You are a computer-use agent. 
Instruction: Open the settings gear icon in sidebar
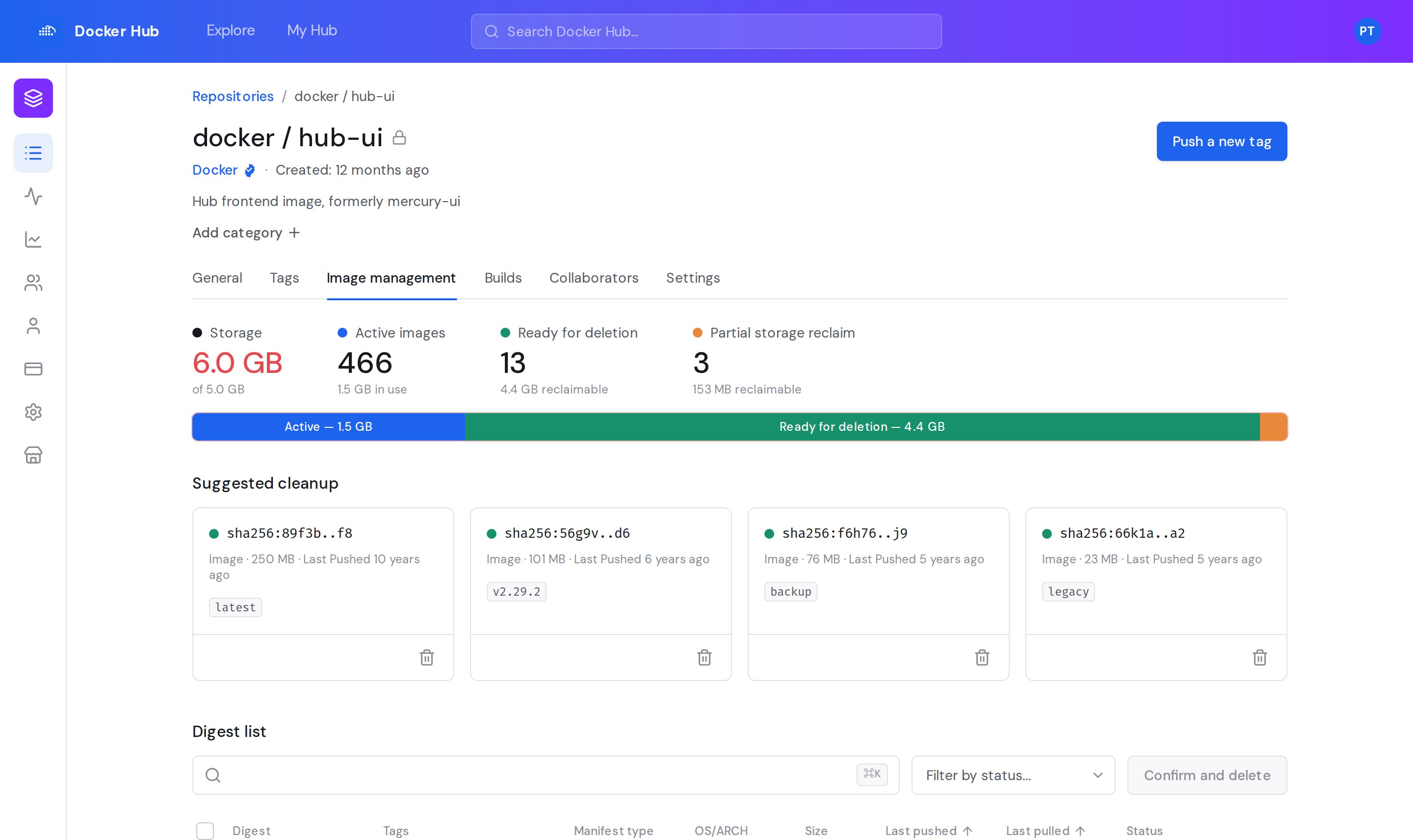point(33,412)
